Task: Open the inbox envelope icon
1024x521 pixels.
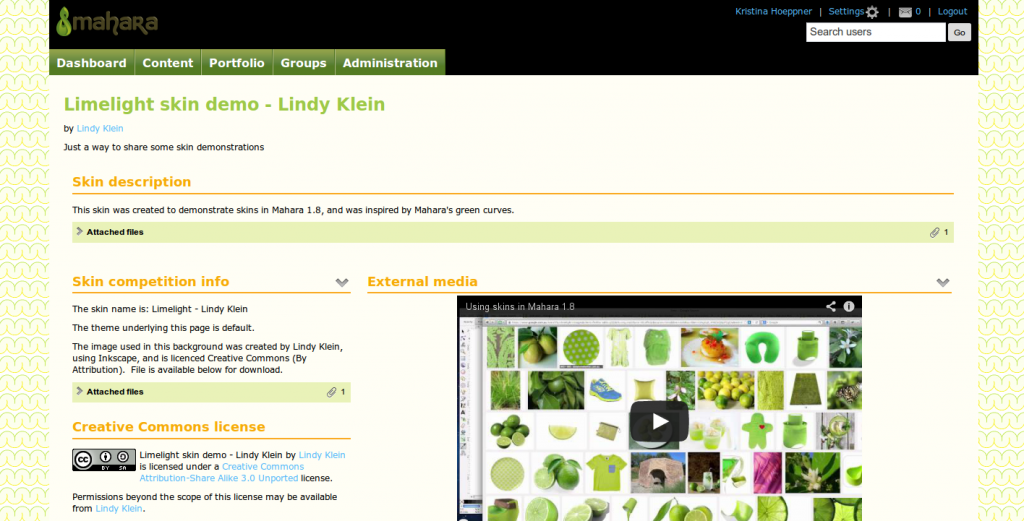Action: pos(904,12)
